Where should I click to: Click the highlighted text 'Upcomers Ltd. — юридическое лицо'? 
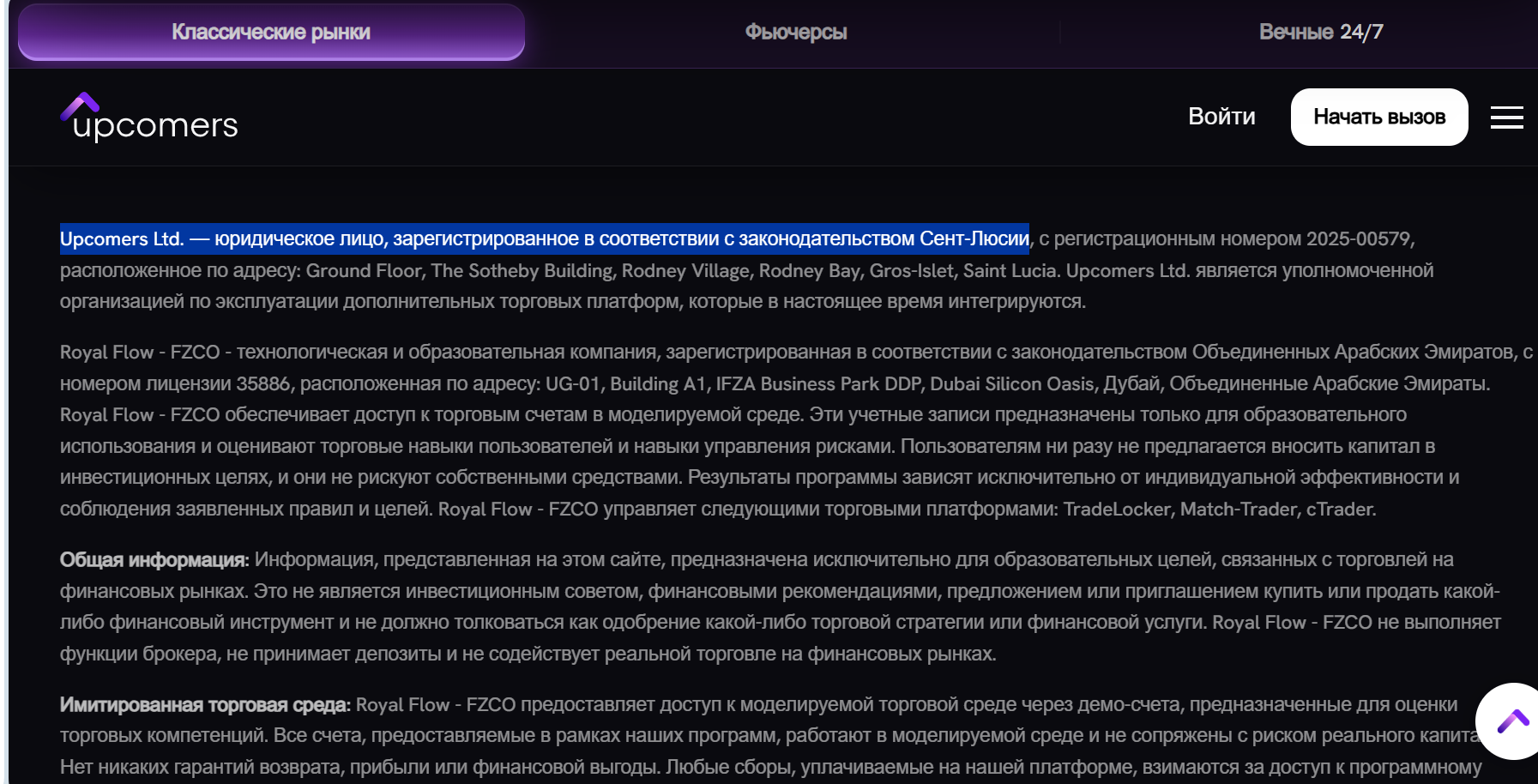(224, 238)
